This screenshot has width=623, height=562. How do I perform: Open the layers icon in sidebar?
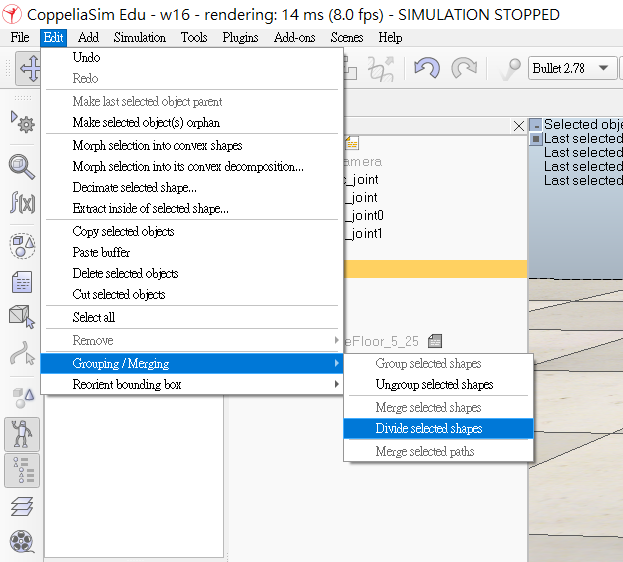[22, 507]
